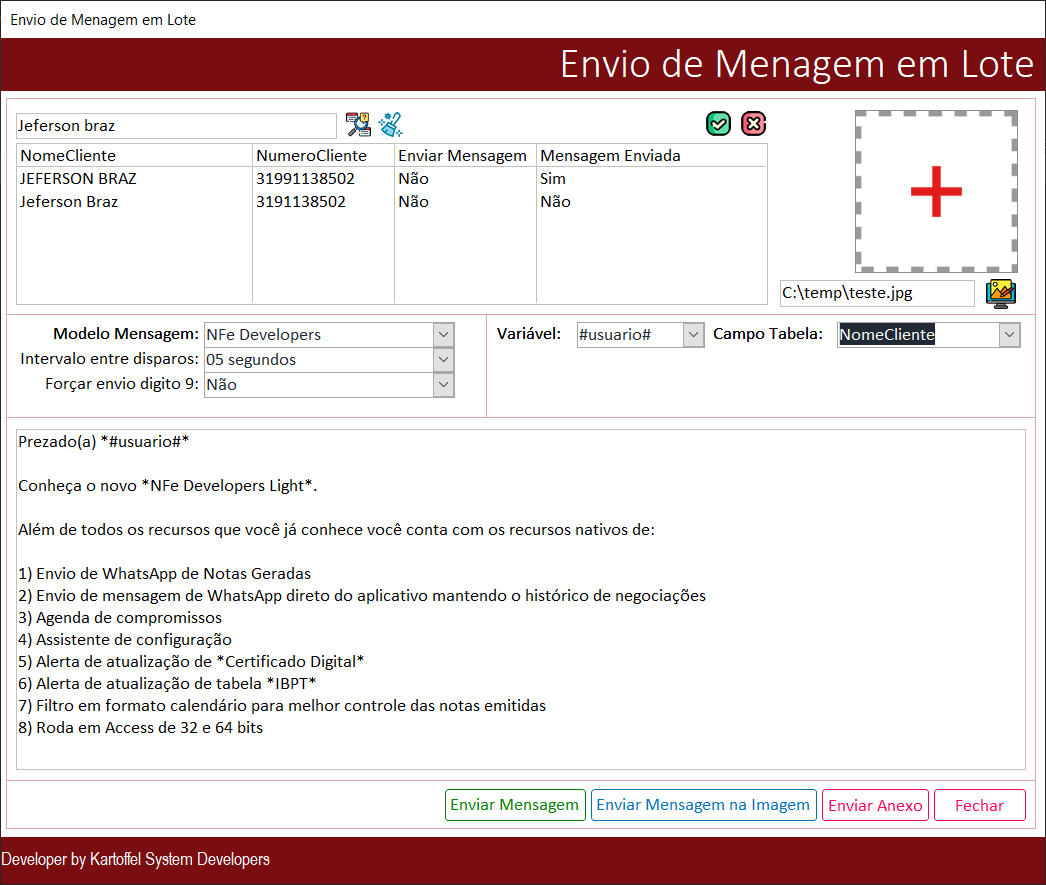Open the Intervalo entre disparos dropdown

coord(444,360)
